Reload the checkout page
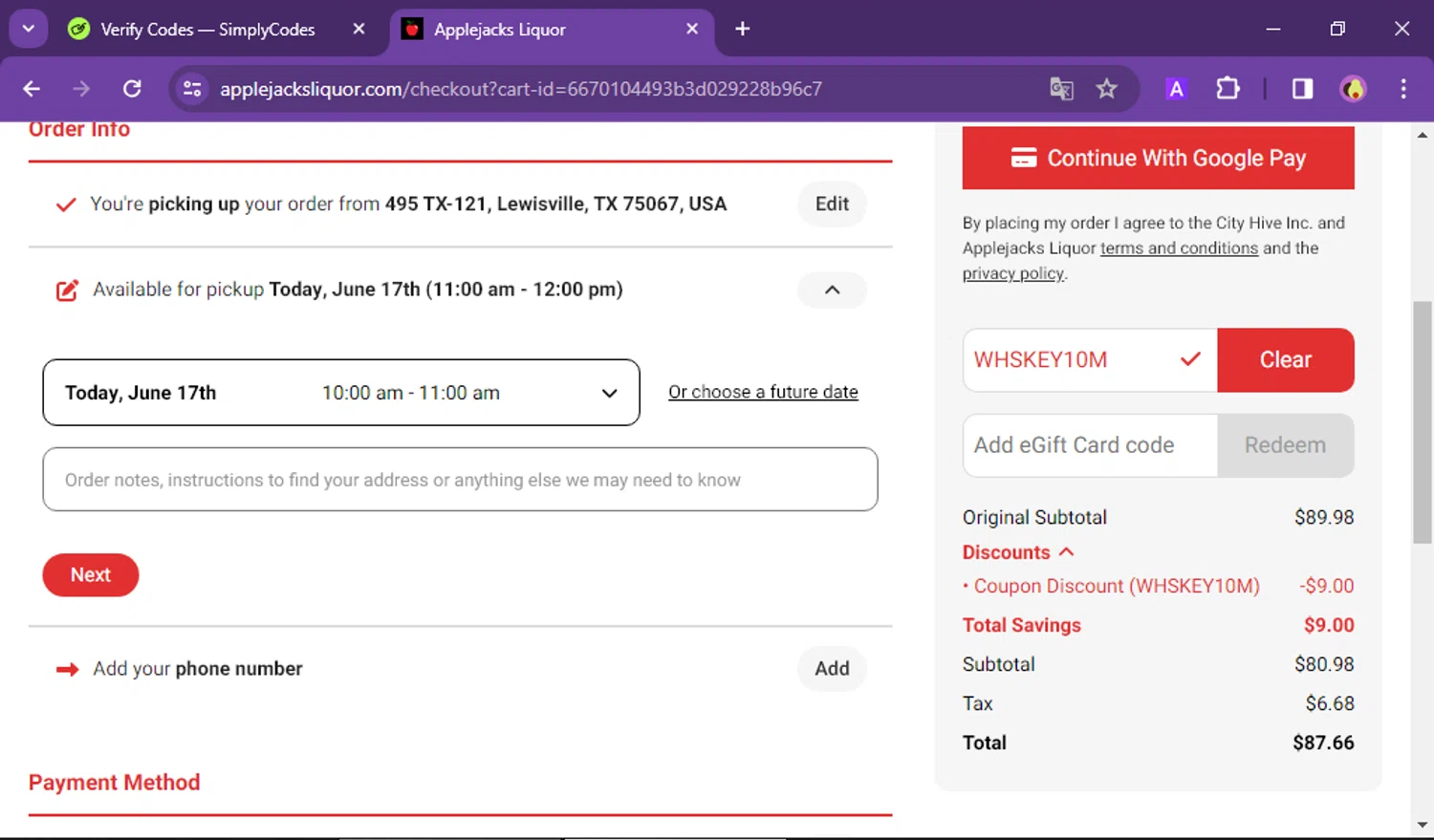This screenshot has width=1434, height=840. click(x=132, y=89)
